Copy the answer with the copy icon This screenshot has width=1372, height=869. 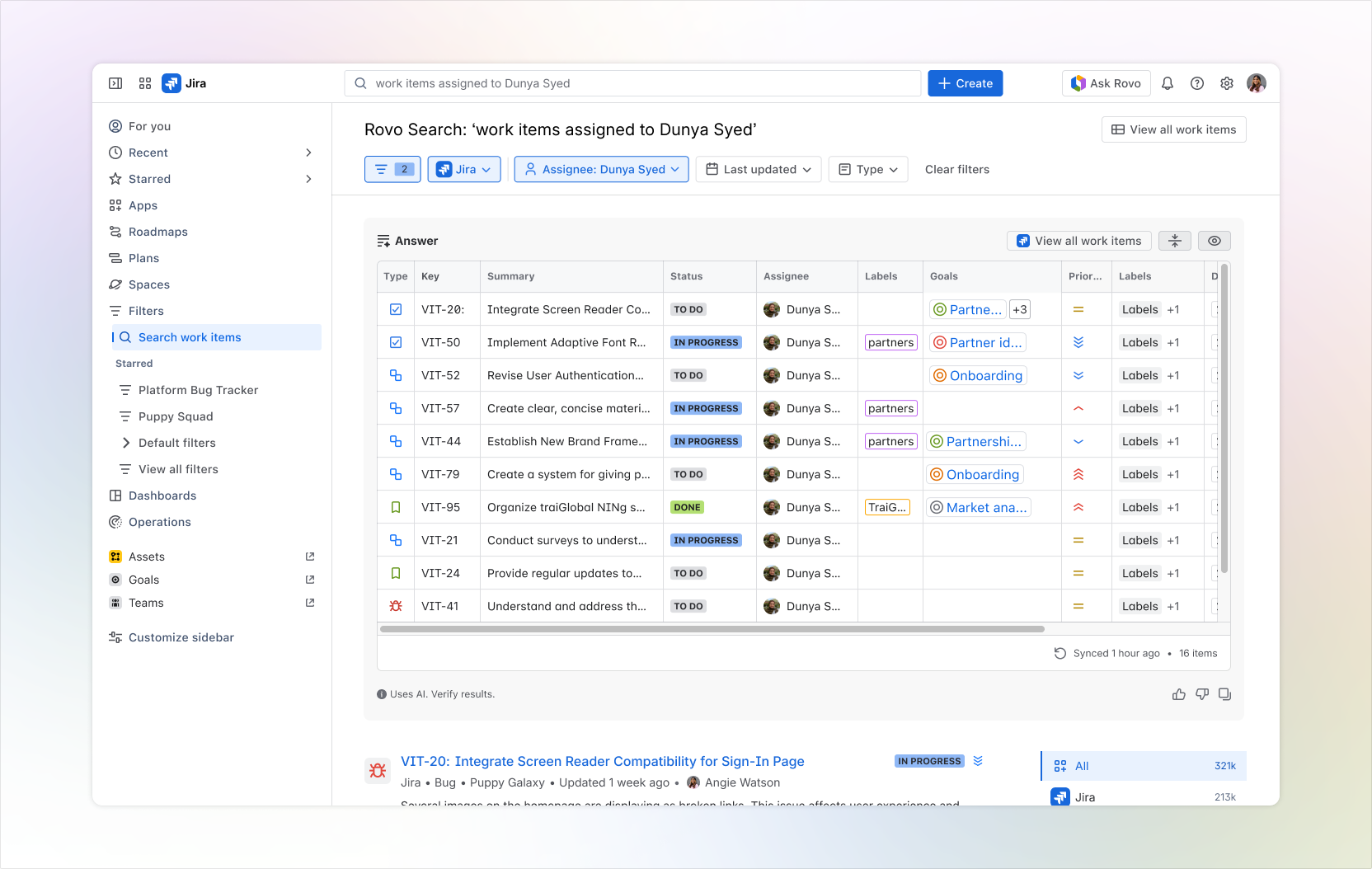tap(1225, 694)
